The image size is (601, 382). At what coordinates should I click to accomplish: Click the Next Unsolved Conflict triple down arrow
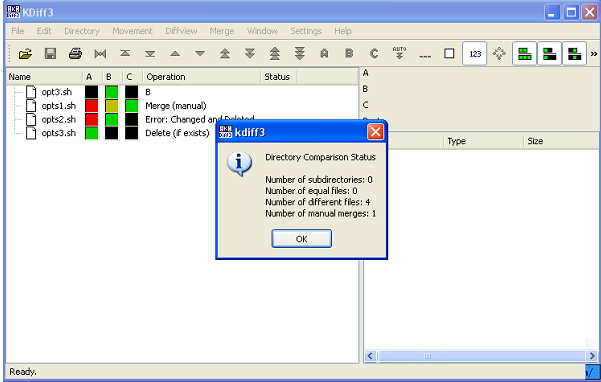pyautogui.click(x=299, y=54)
